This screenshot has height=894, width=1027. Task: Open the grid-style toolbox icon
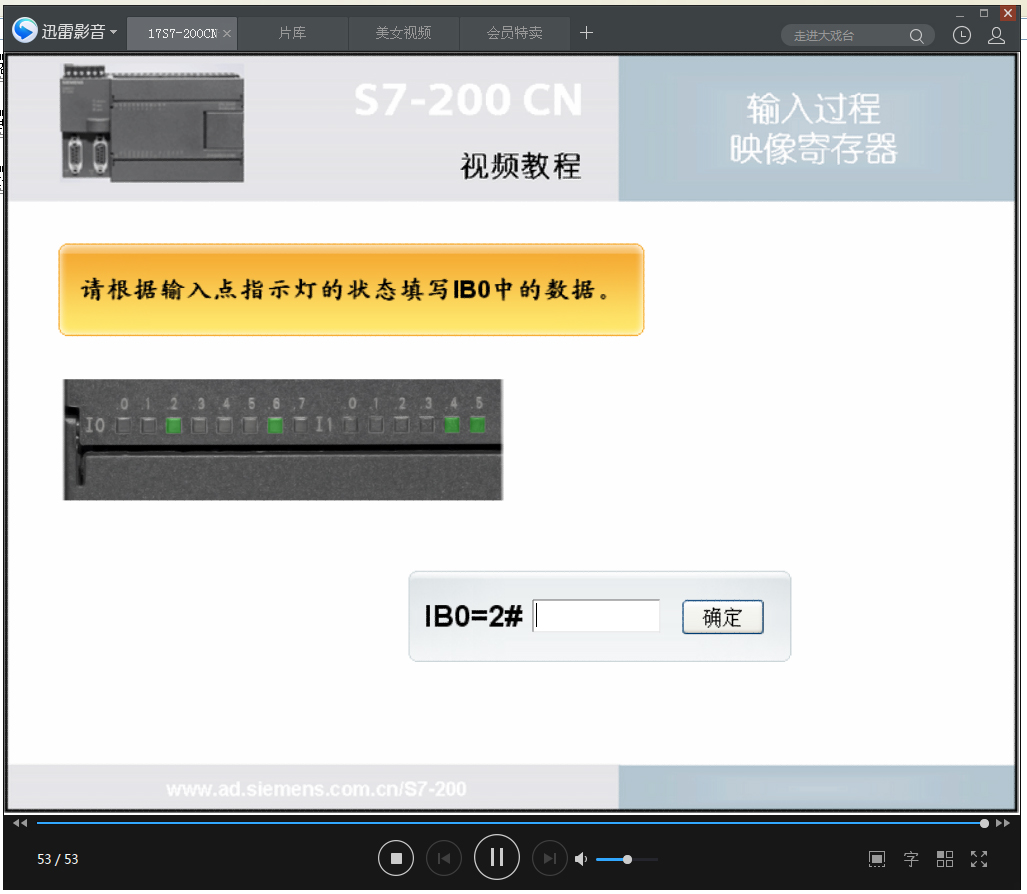pos(945,859)
